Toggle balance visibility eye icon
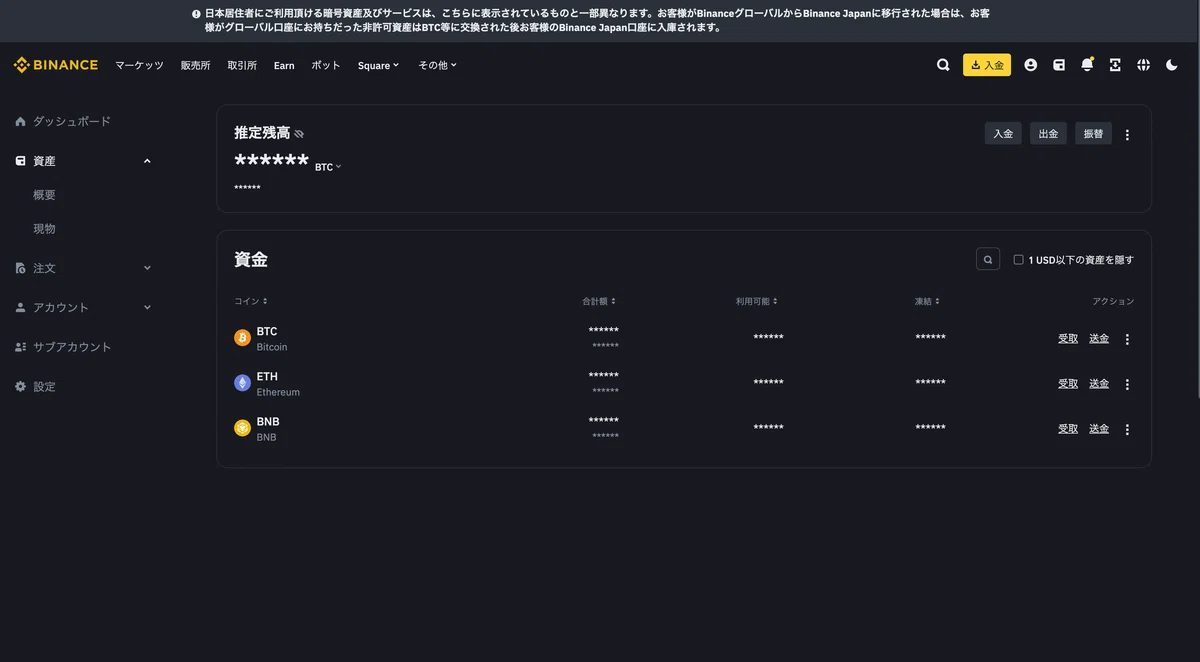This screenshot has width=1200, height=662. click(299, 133)
